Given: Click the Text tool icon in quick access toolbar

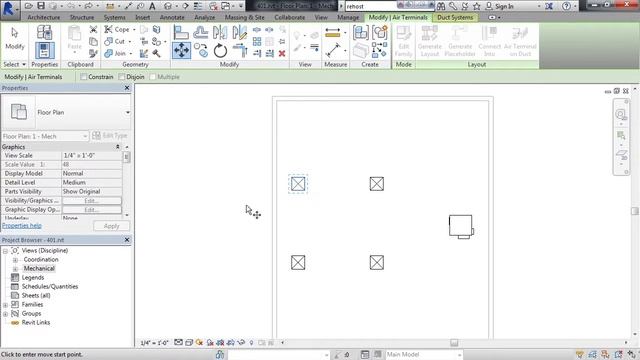Looking at the screenshot, I should click(x=152, y=6).
